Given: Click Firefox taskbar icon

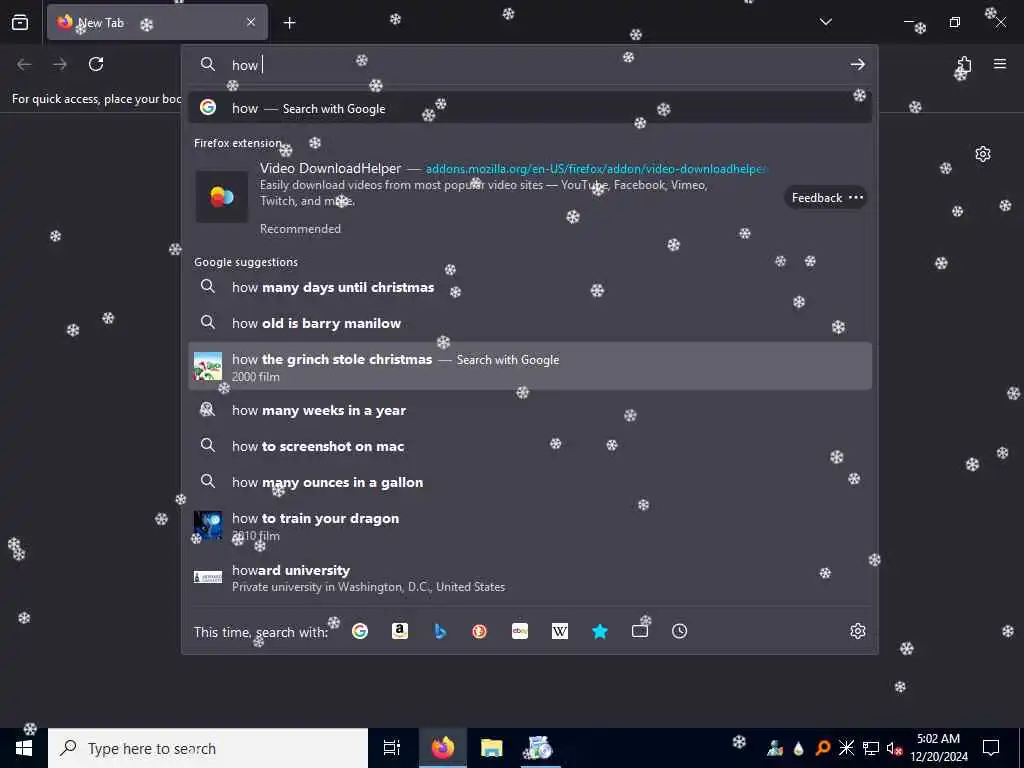Looking at the screenshot, I should 442,748.
